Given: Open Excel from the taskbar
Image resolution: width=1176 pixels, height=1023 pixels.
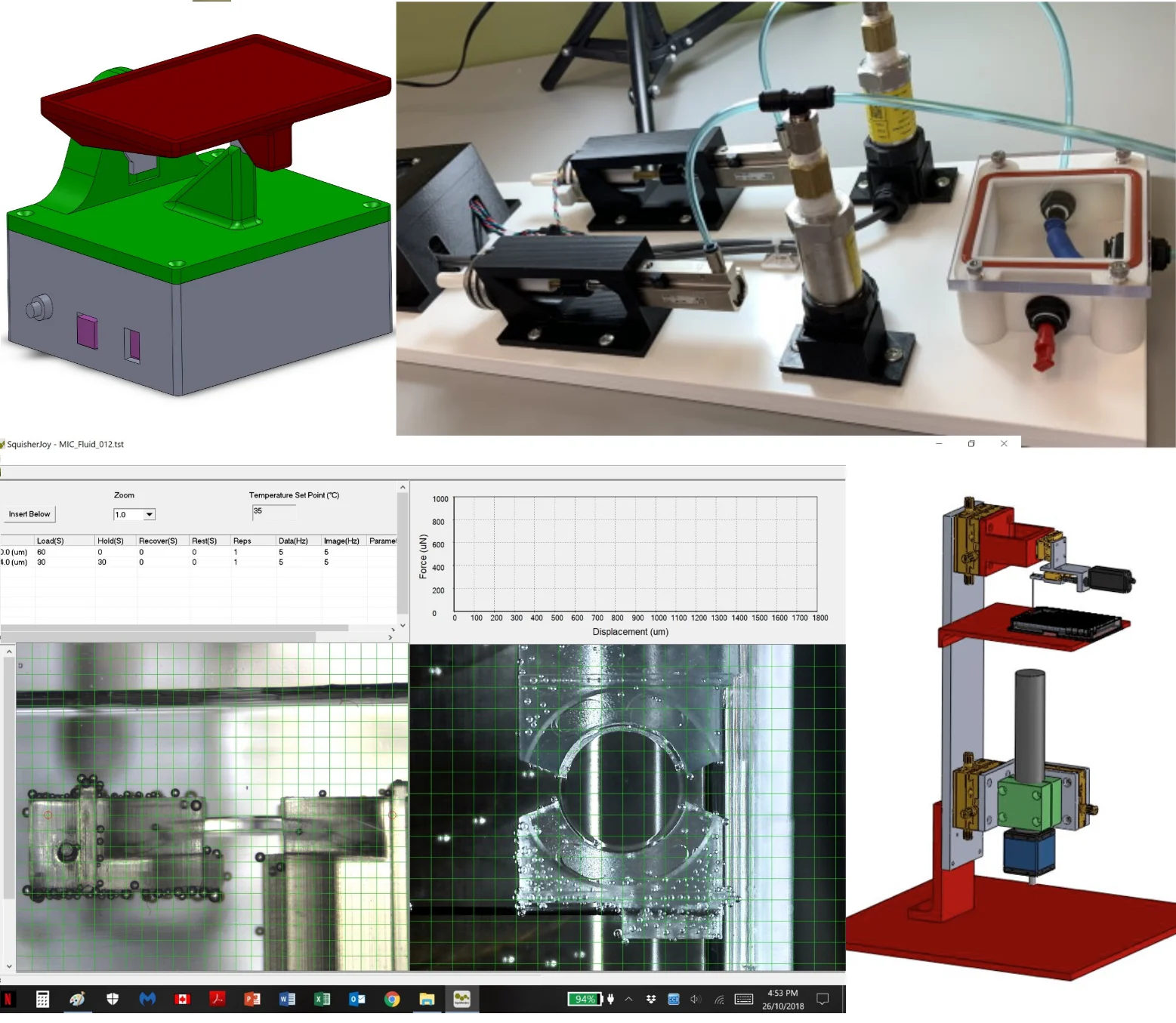Looking at the screenshot, I should coord(323,1000).
